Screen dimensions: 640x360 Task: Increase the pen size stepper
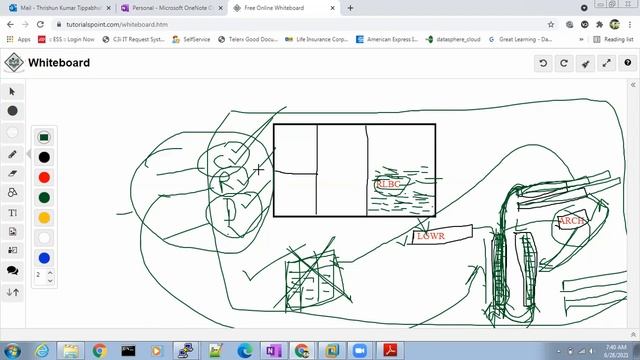click(50, 272)
